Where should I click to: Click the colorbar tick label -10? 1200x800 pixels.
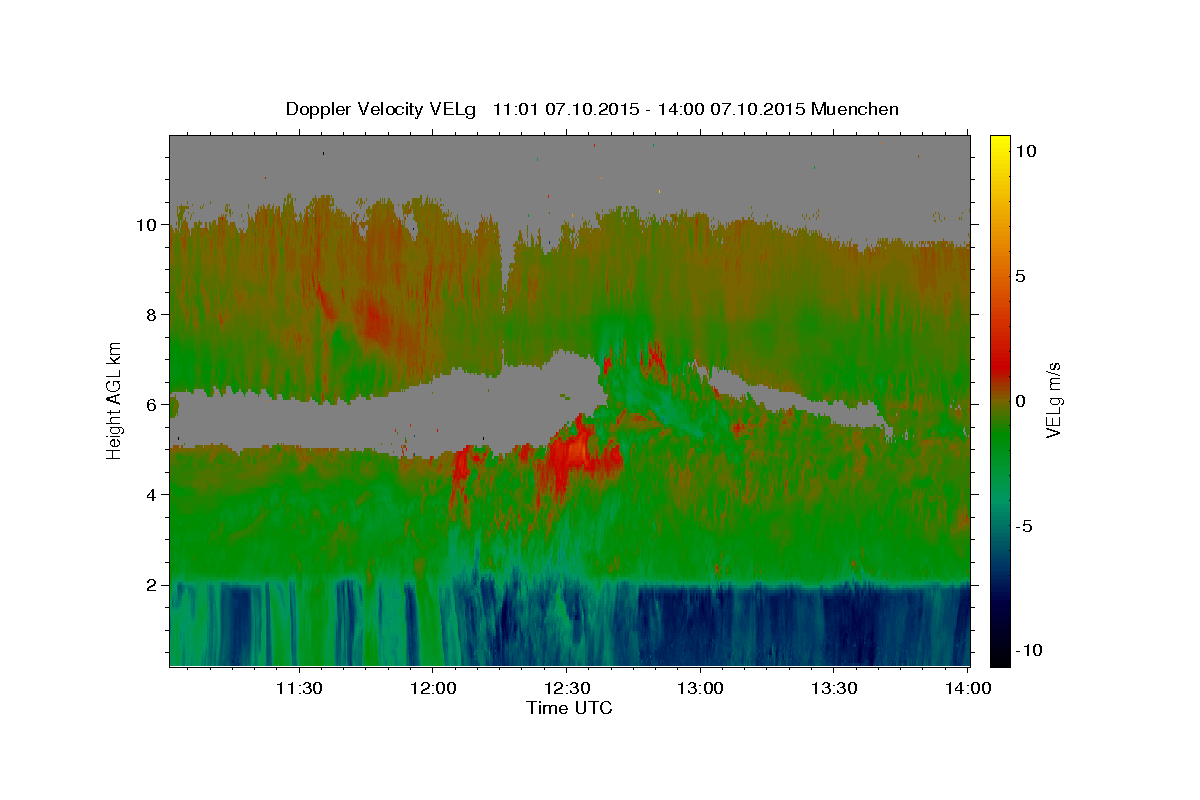click(1028, 650)
